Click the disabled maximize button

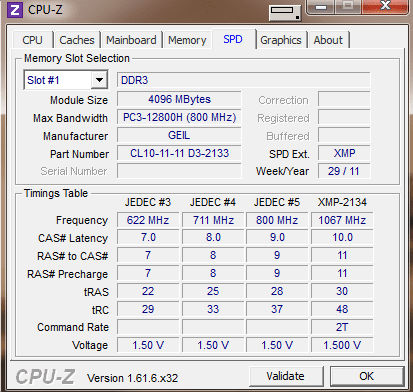[x=348, y=7]
